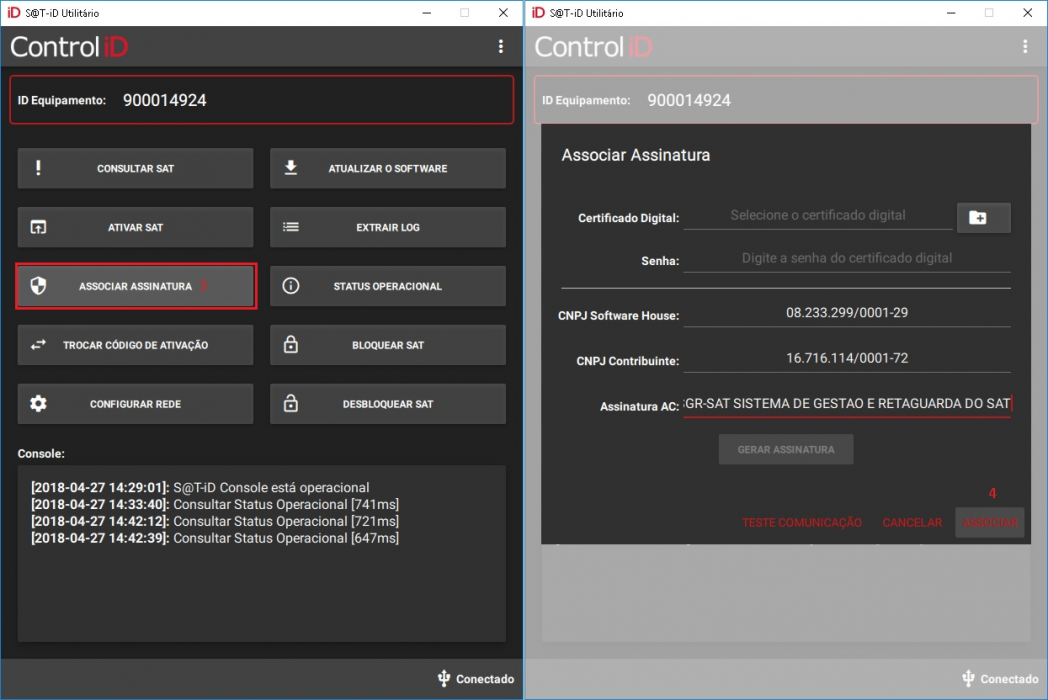Click the CNPJ Contribuinte field
1048x700 pixels.
[x=847, y=358]
